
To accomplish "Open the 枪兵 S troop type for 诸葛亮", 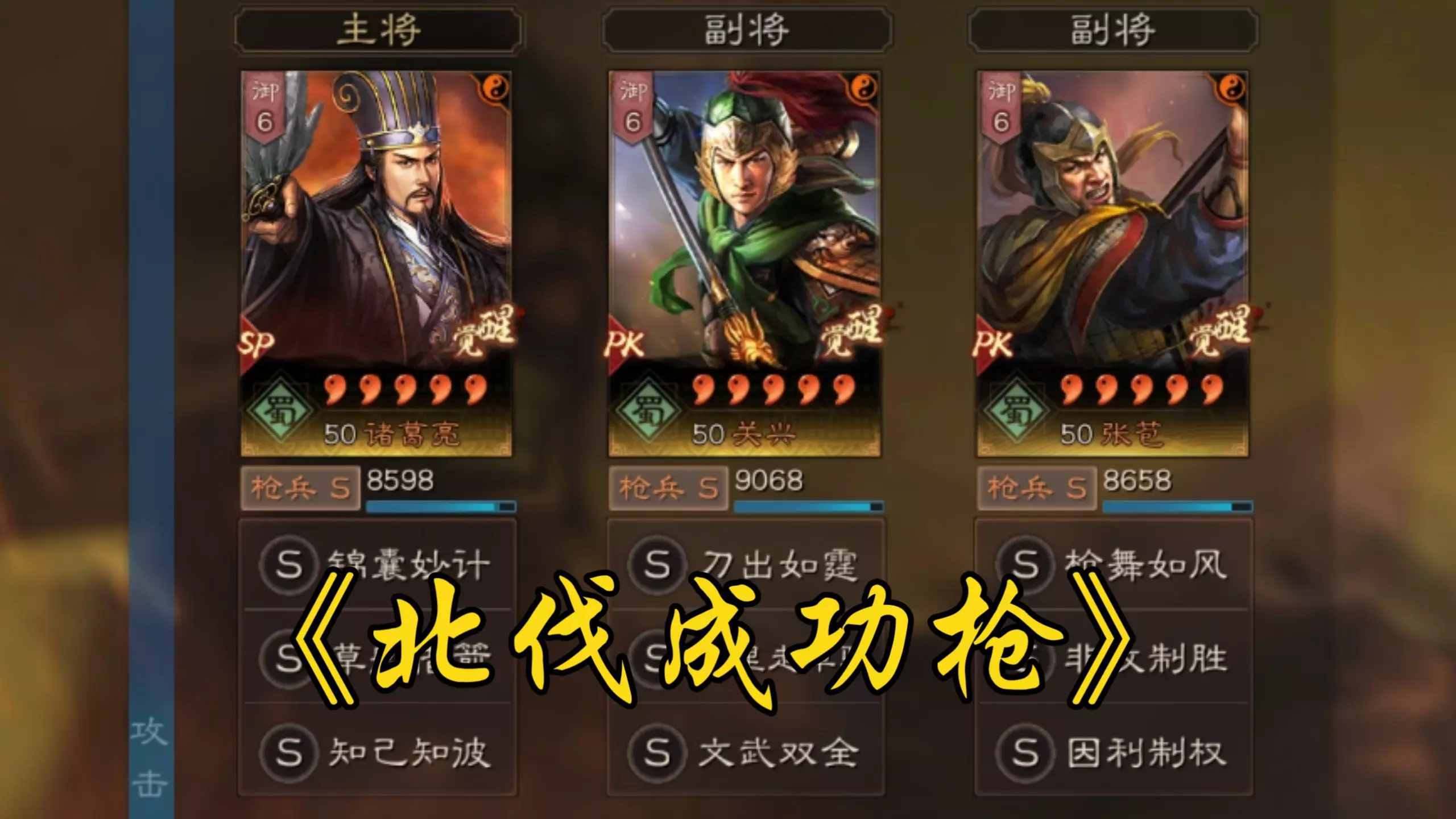I will point(300,488).
